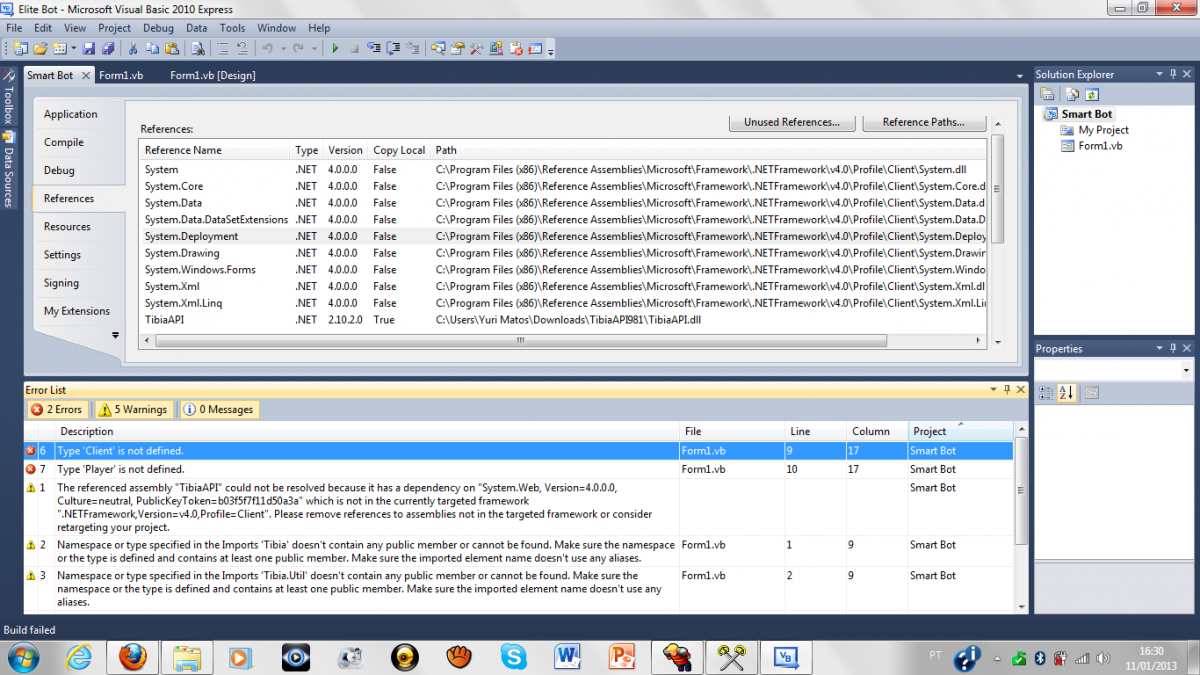Expand more project tabs arrow below My Extensions
The height and width of the screenshot is (675, 1200).
pyautogui.click(x=115, y=335)
